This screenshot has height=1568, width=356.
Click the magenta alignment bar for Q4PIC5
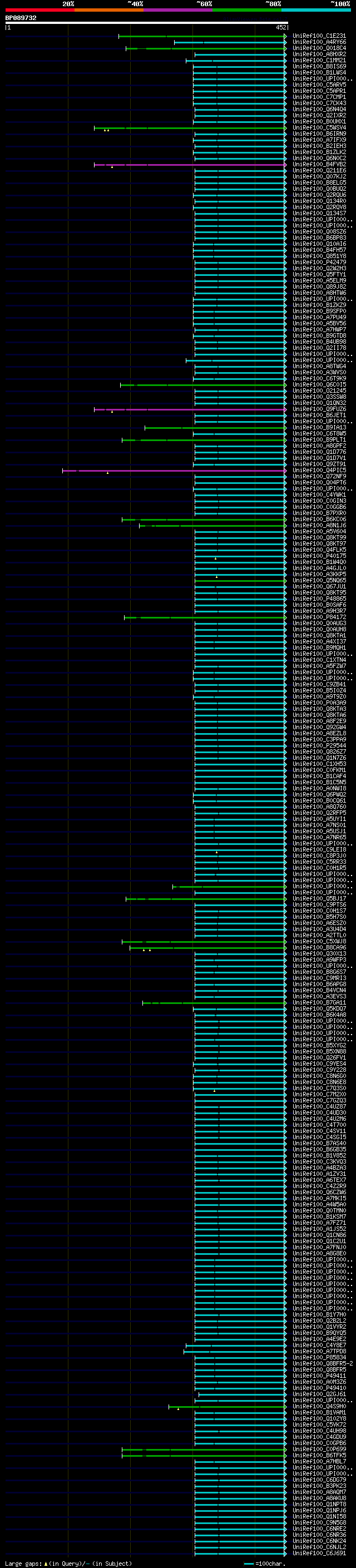click(174, 471)
